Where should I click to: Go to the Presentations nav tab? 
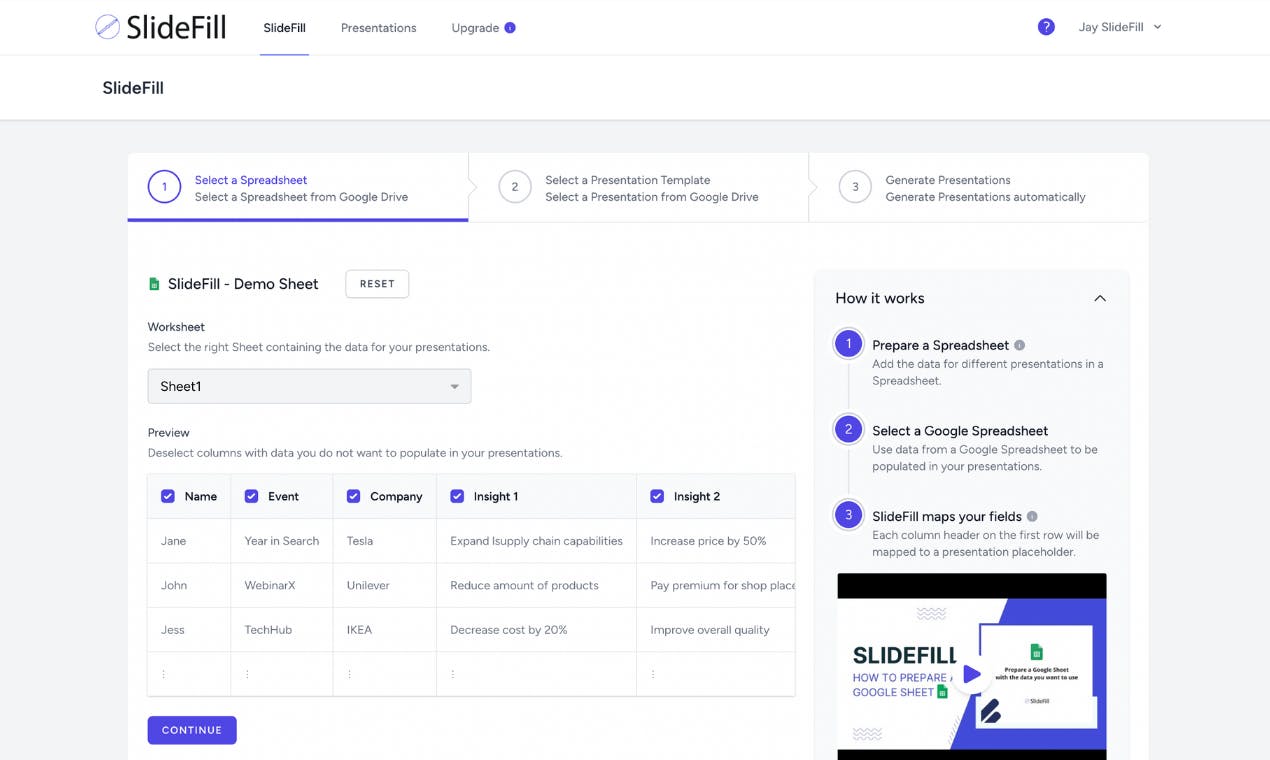click(x=378, y=28)
